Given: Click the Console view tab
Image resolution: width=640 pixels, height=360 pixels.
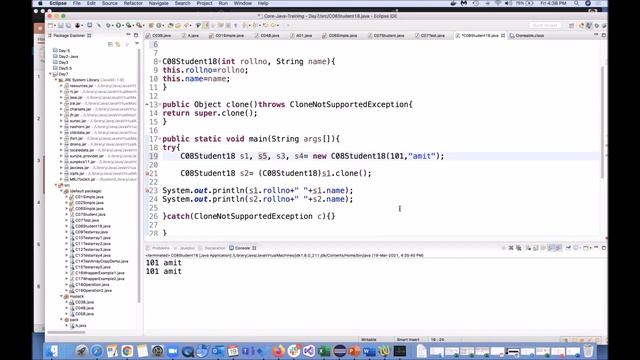Looking at the screenshot, I should click(242, 248).
